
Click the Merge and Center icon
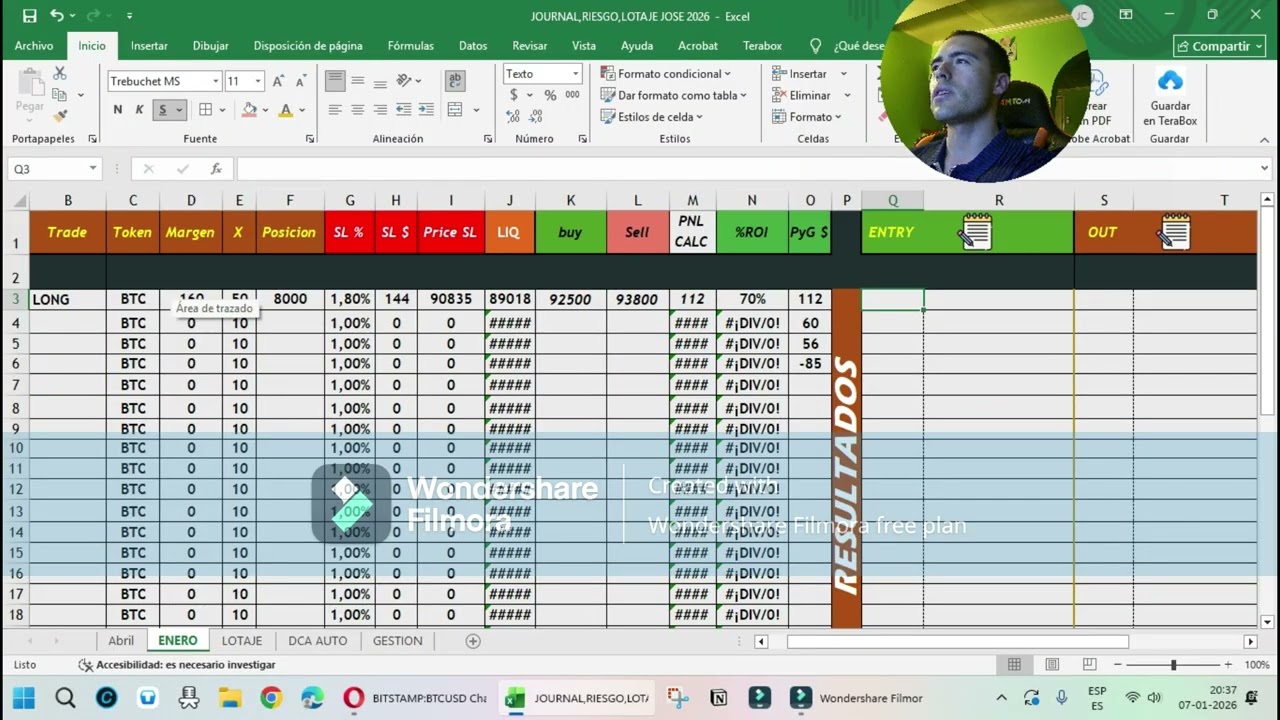(x=455, y=110)
